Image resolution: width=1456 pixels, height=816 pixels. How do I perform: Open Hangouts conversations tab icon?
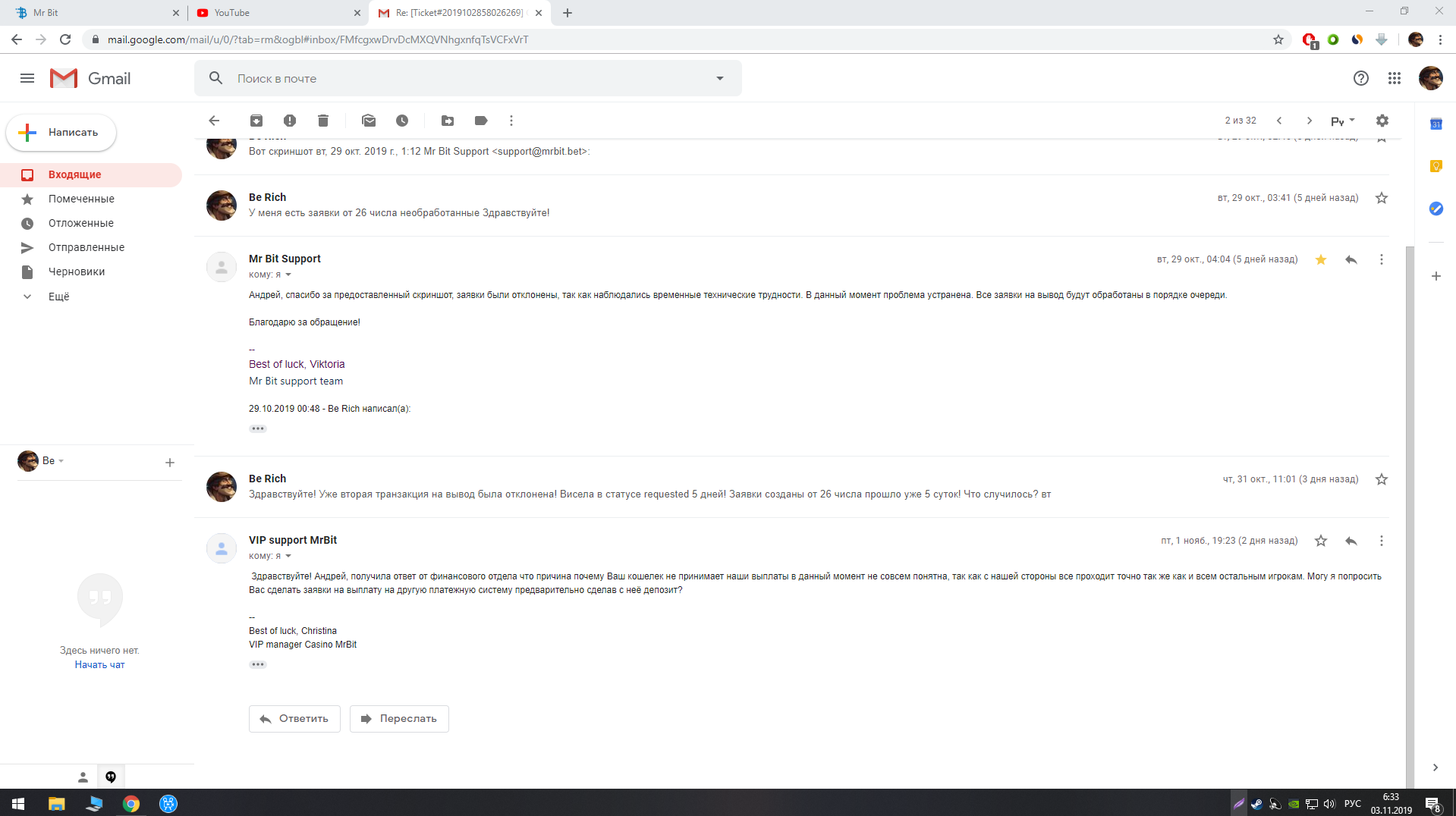click(x=111, y=777)
